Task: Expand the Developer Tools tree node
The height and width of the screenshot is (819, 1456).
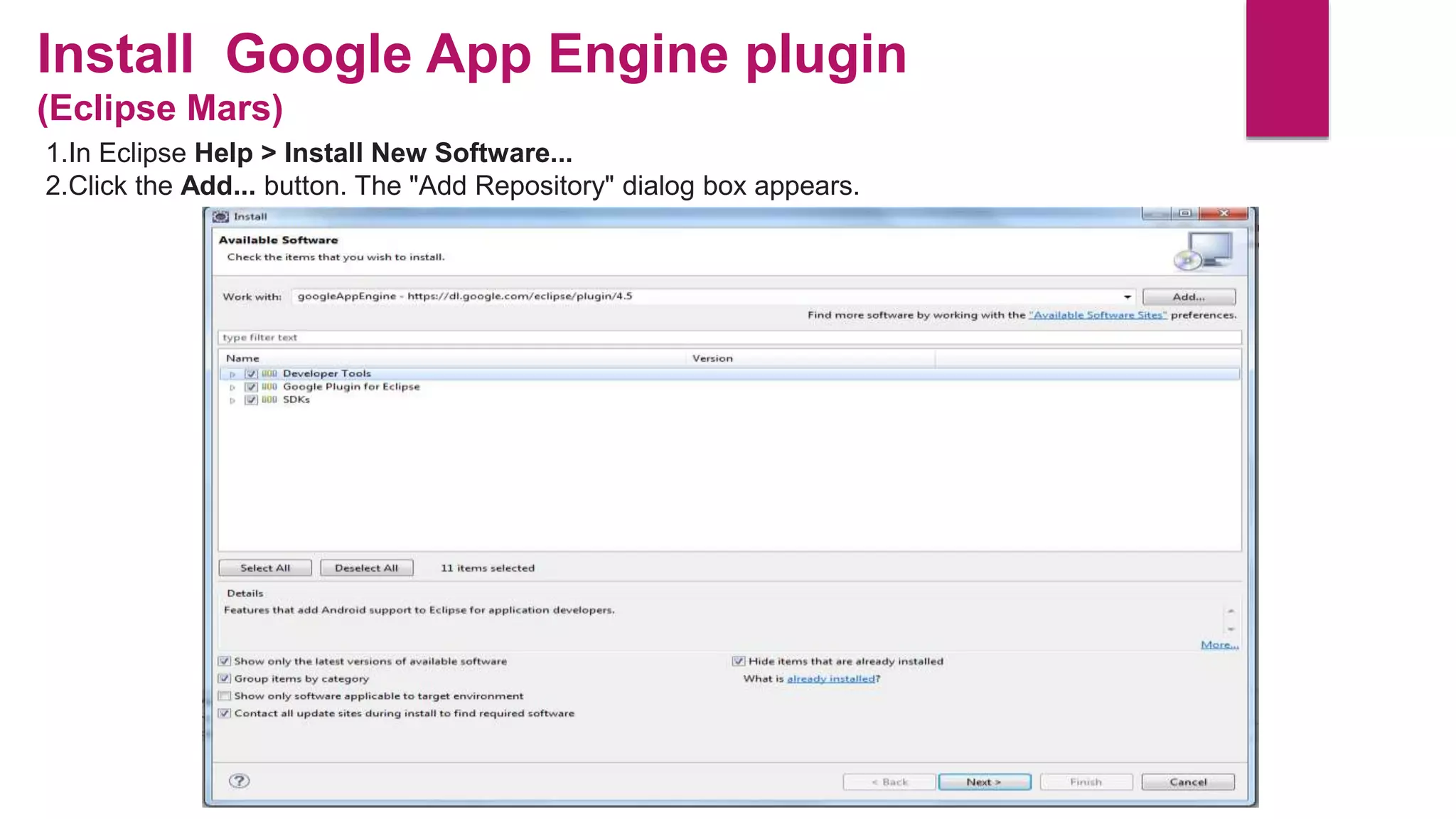Action: pyautogui.click(x=232, y=374)
